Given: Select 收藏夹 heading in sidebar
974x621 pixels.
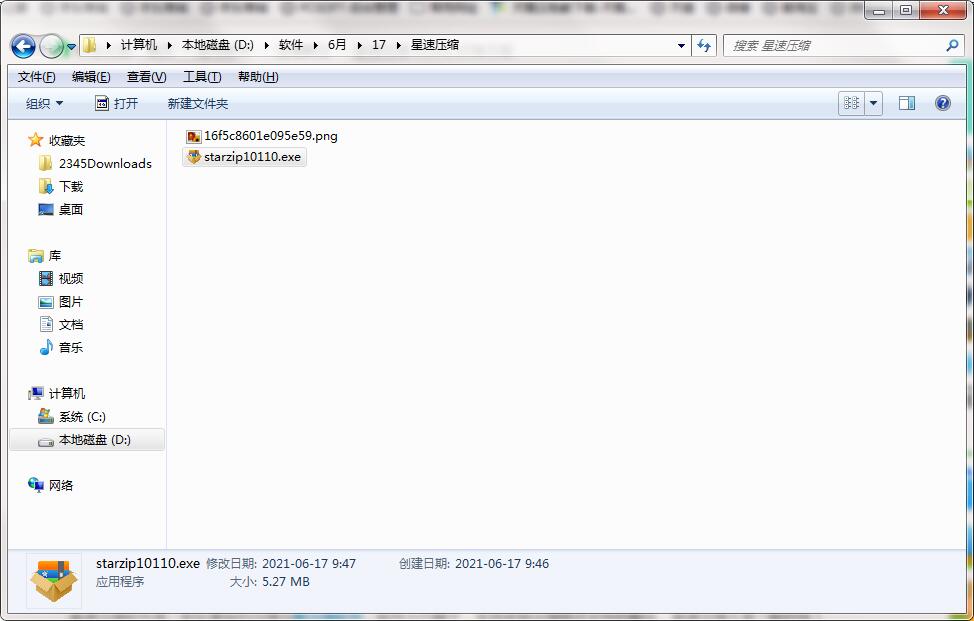Looking at the screenshot, I should (x=58, y=140).
